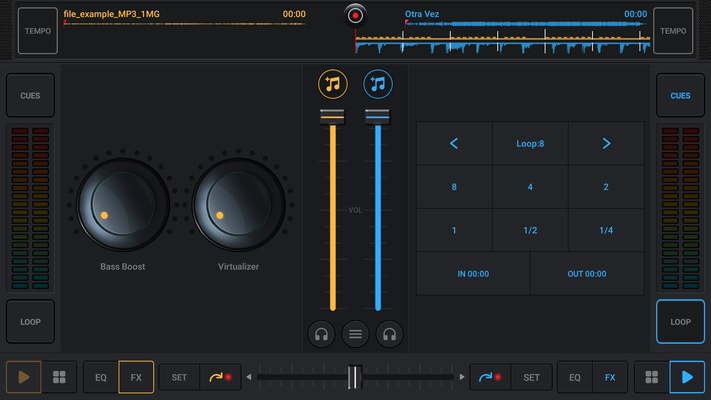711x400 pixels.
Task: Set loop length to 1/4 beat
Action: (606, 230)
